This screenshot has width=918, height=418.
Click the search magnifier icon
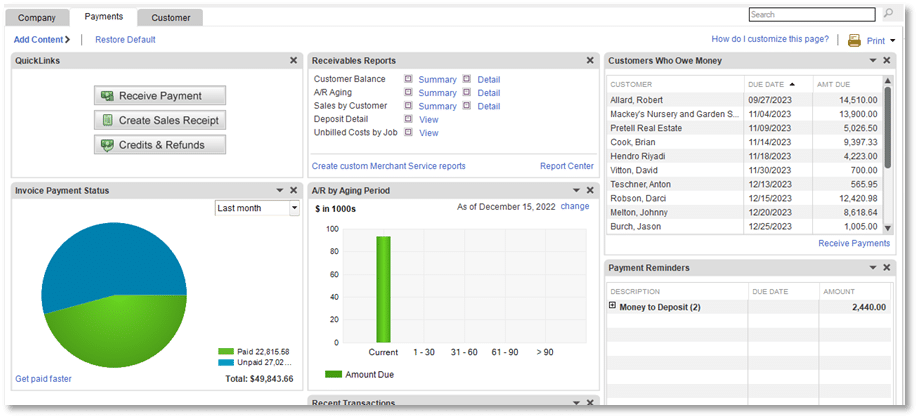[x=889, y=13]
